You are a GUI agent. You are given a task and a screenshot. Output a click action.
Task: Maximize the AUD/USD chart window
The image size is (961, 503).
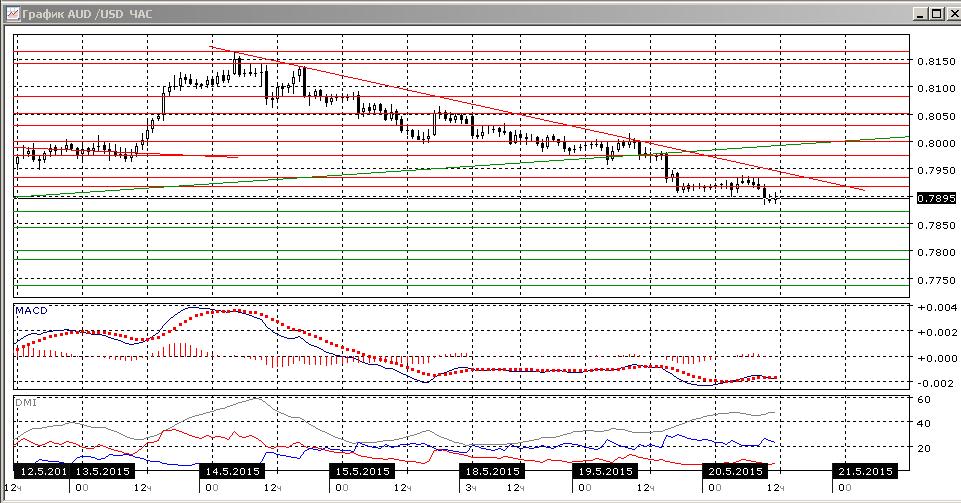935,13
